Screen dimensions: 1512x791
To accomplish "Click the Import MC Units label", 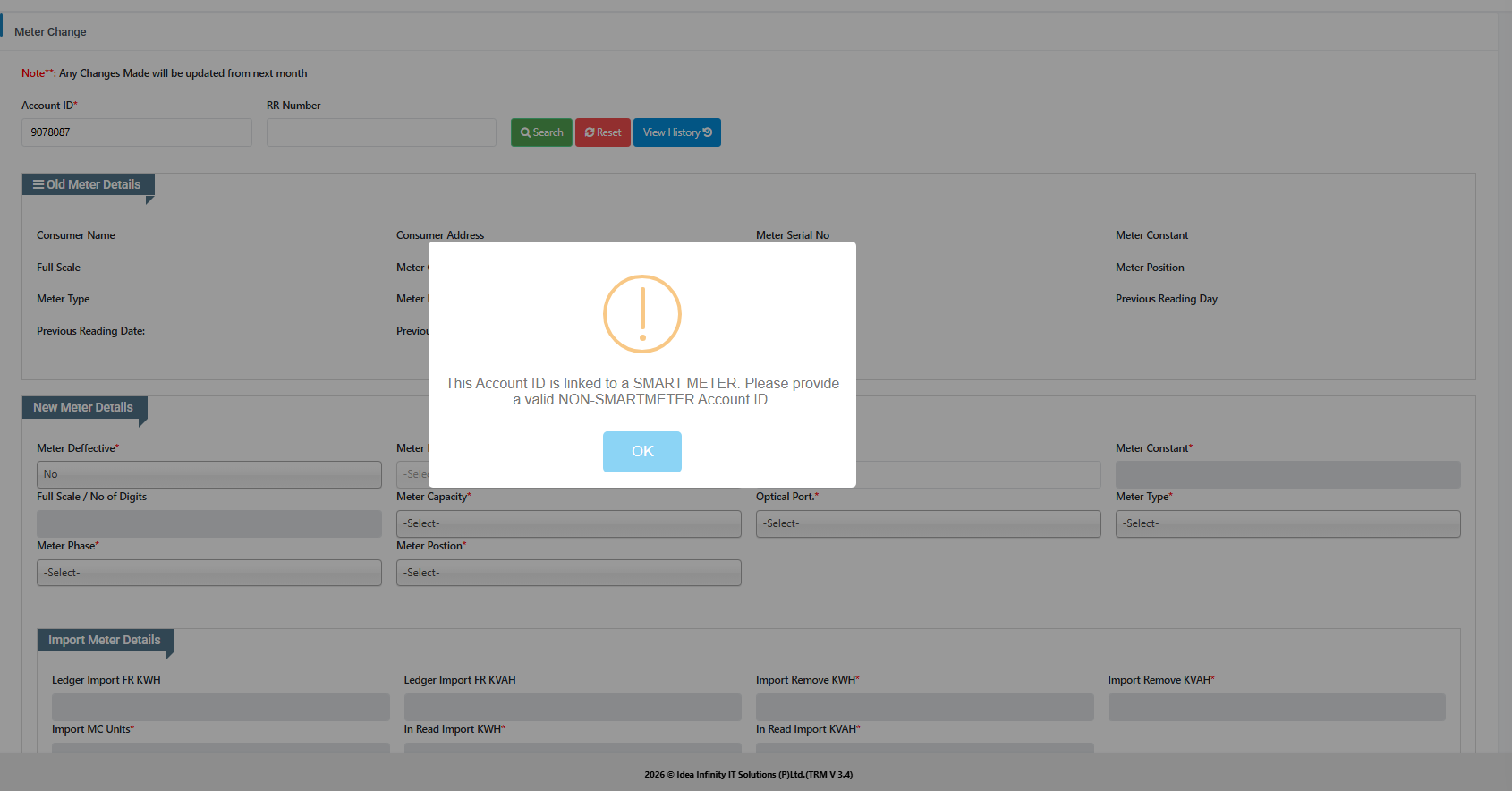I will [x=93, y=729].
